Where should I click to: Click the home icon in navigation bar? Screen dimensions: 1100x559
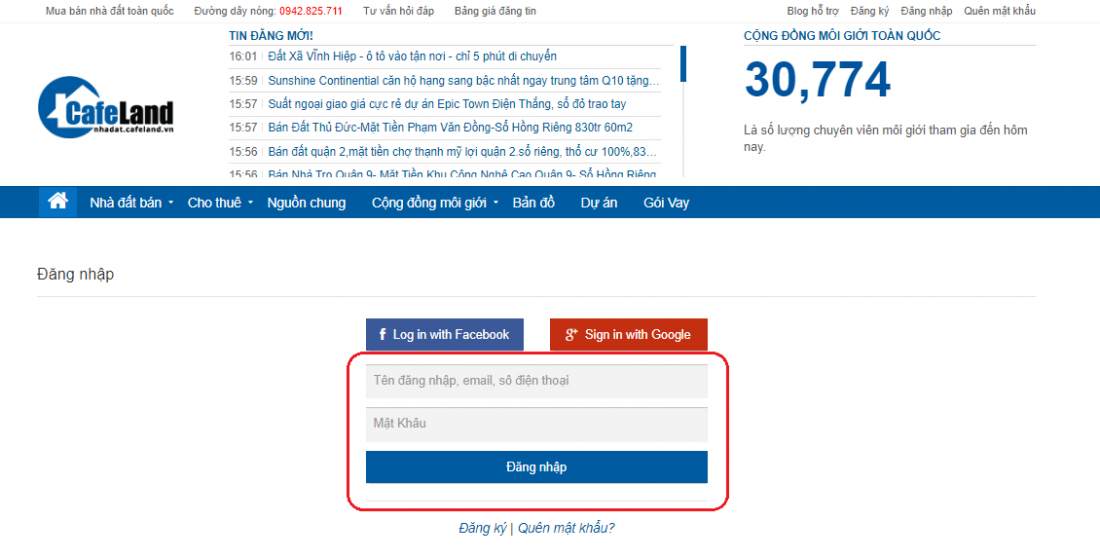(x=58, y=202)
